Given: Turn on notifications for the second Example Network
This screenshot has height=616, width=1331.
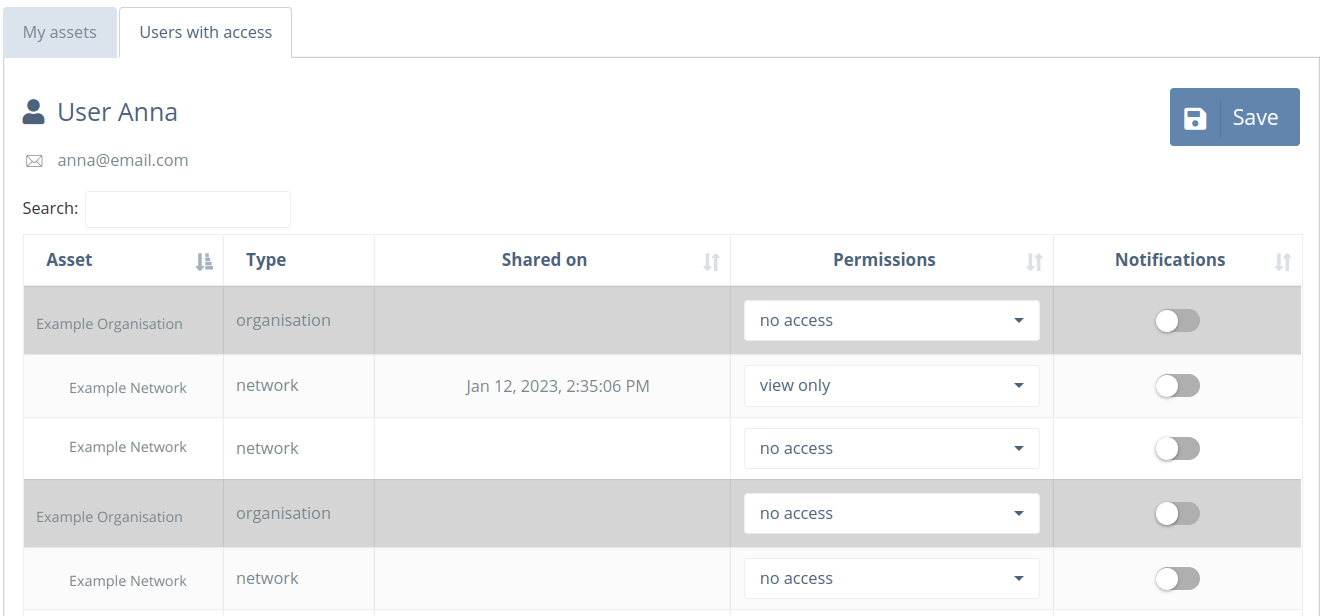Looking at the screenshot, I should [x=1177, y=448].
